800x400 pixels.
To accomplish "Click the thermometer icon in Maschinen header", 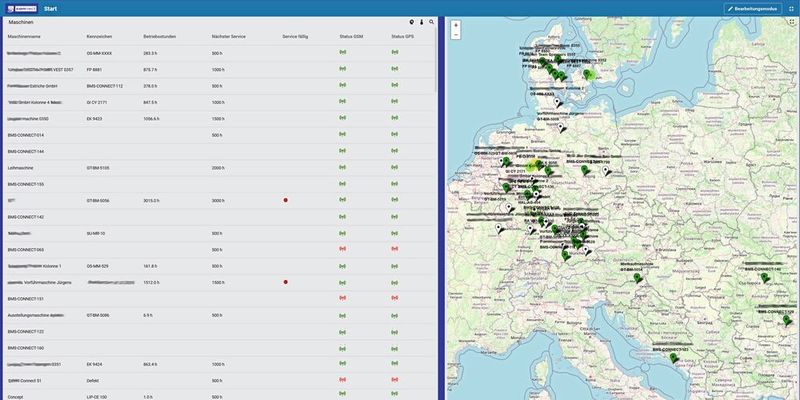I will pos(421,22).
